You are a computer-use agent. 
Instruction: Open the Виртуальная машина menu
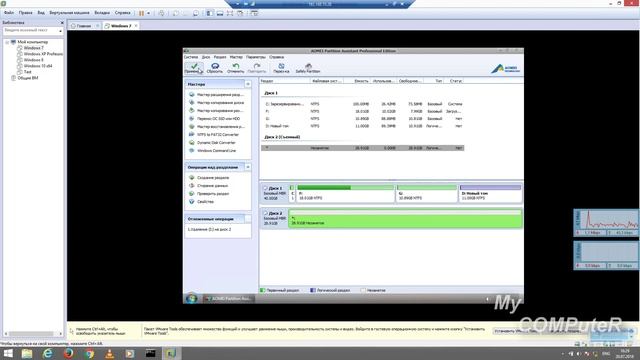[x=69, y=13]
